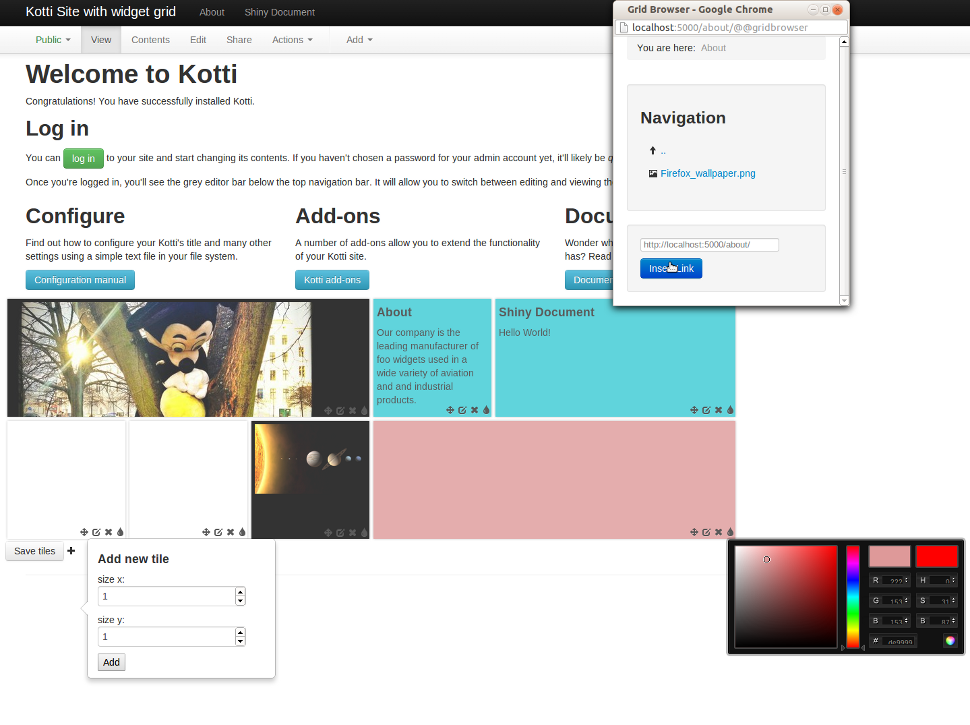Click the About breadcrumb in Grid Browser
Image resolution: width=970 pixels, height=725 pixels.
pyautogui.click(x=713, y=48)
